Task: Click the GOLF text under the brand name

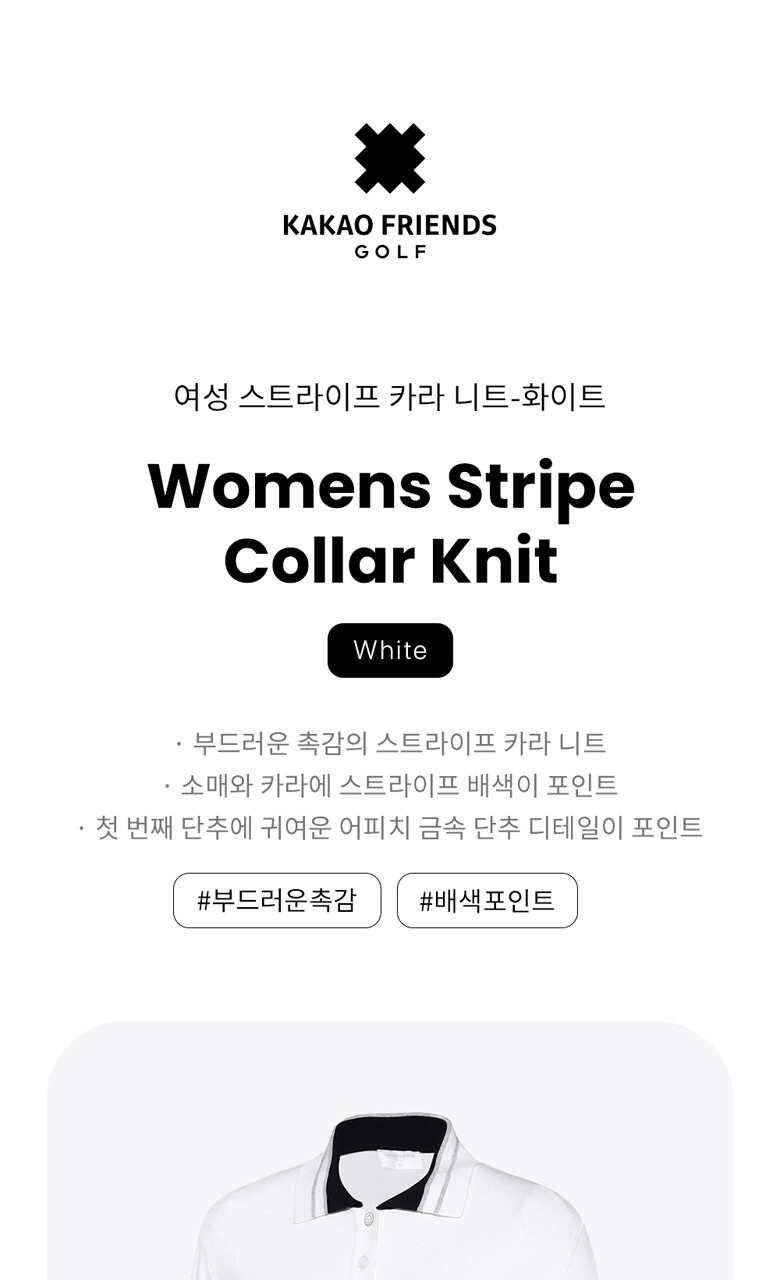Action: point(390,252)
